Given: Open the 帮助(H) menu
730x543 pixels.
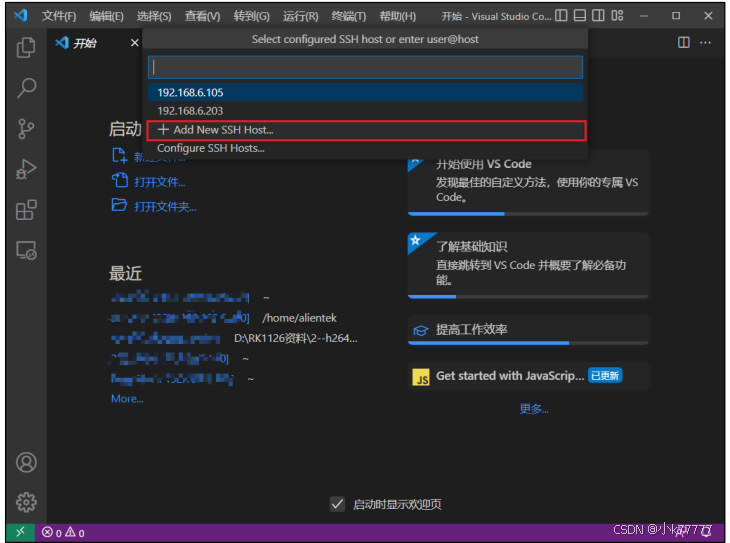Looking at the screenshot, I should [398, 16].
